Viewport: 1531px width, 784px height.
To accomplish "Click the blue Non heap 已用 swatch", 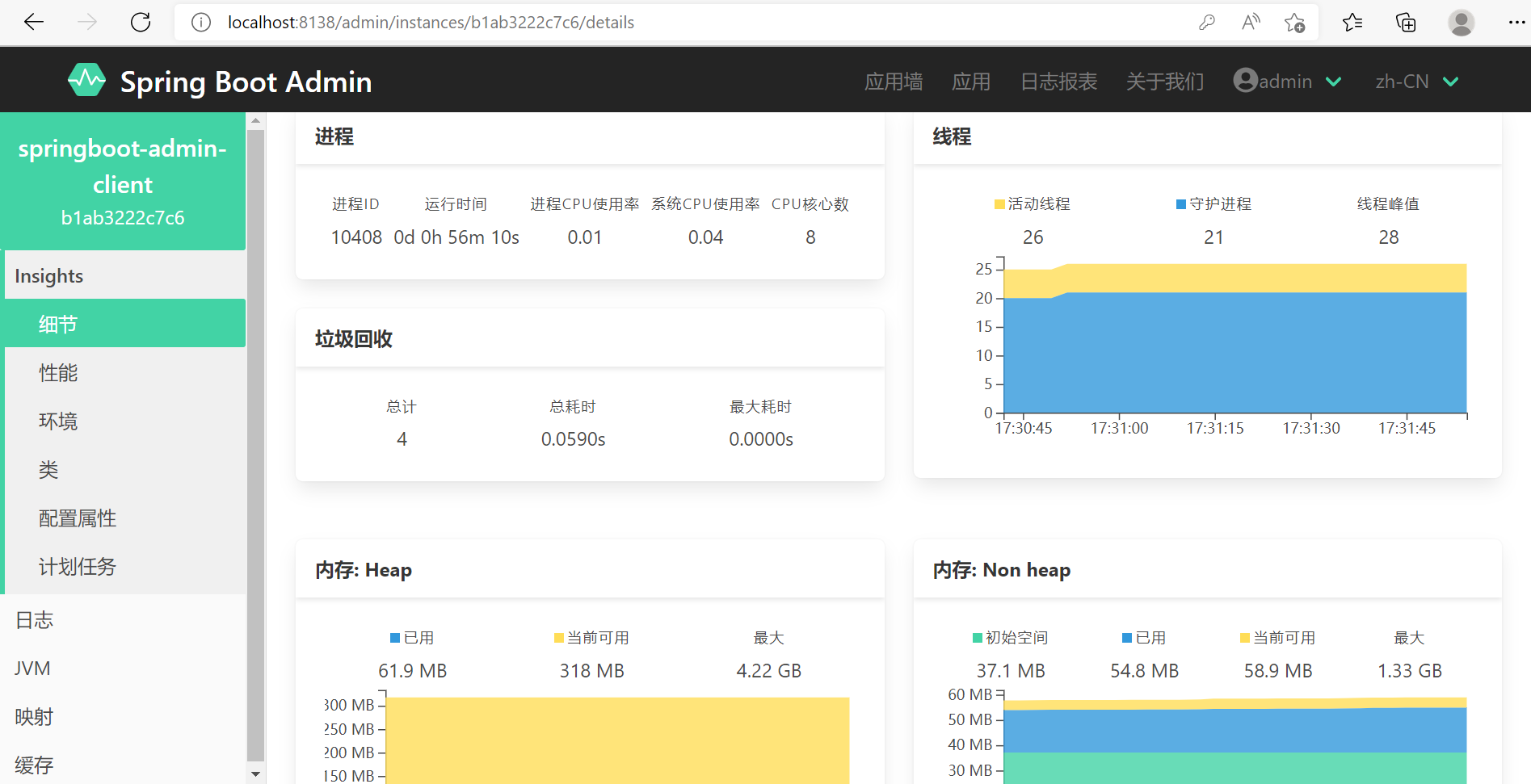I will [x=1127, y=638].
